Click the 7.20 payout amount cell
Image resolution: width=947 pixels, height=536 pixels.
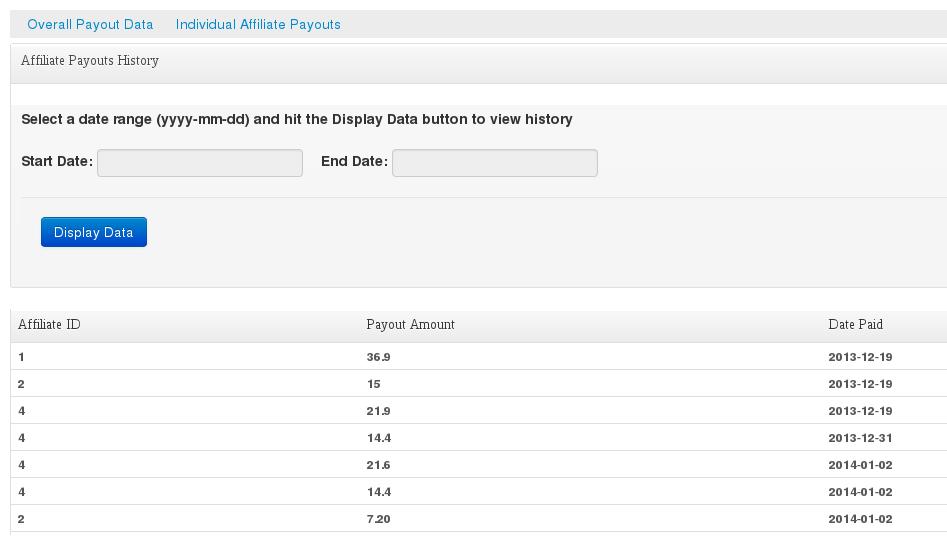378,519
